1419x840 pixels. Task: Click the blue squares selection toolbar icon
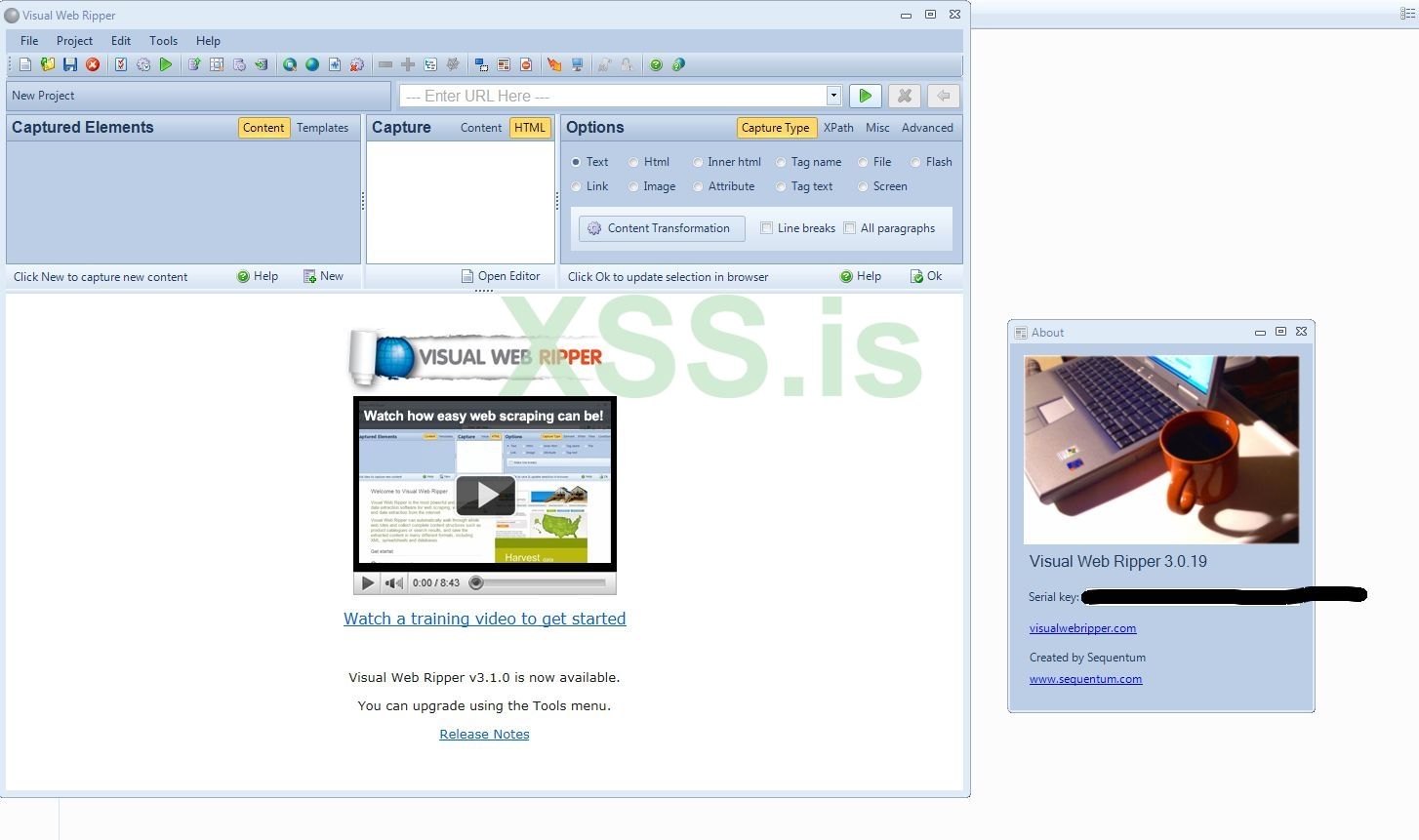point(481,64)
